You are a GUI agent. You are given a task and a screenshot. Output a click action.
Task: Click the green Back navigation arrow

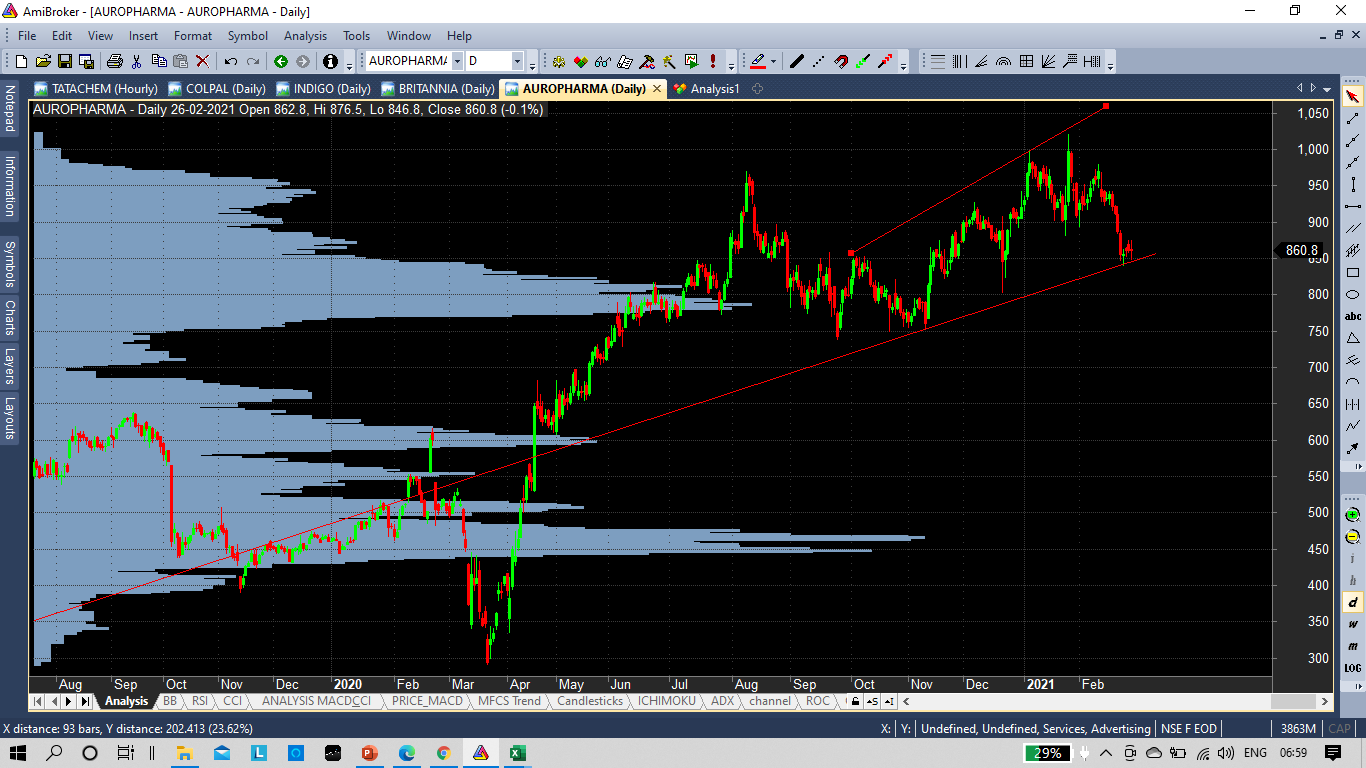click(281, 61)
